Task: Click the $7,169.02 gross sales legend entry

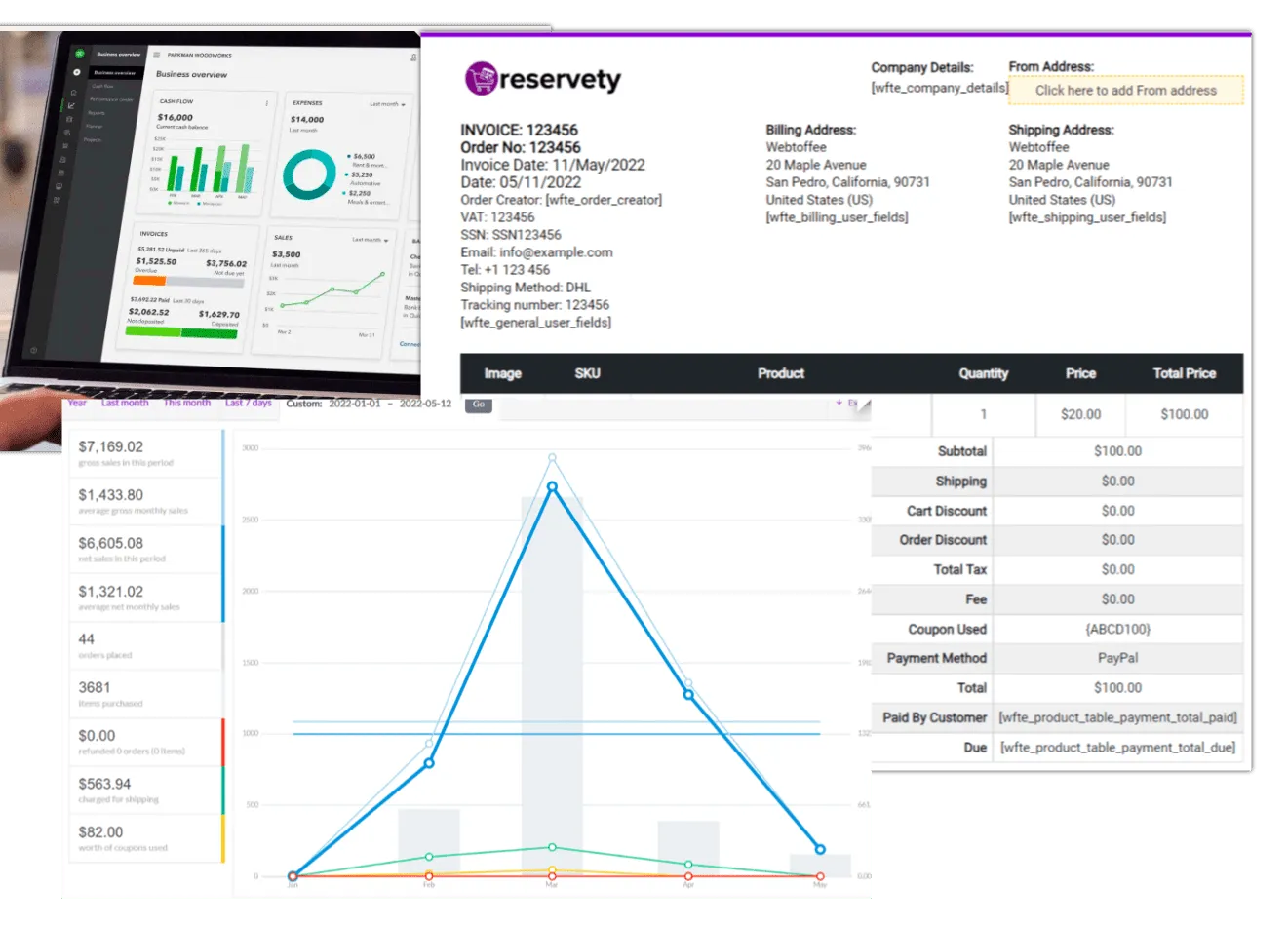Action: click(144, 453)
